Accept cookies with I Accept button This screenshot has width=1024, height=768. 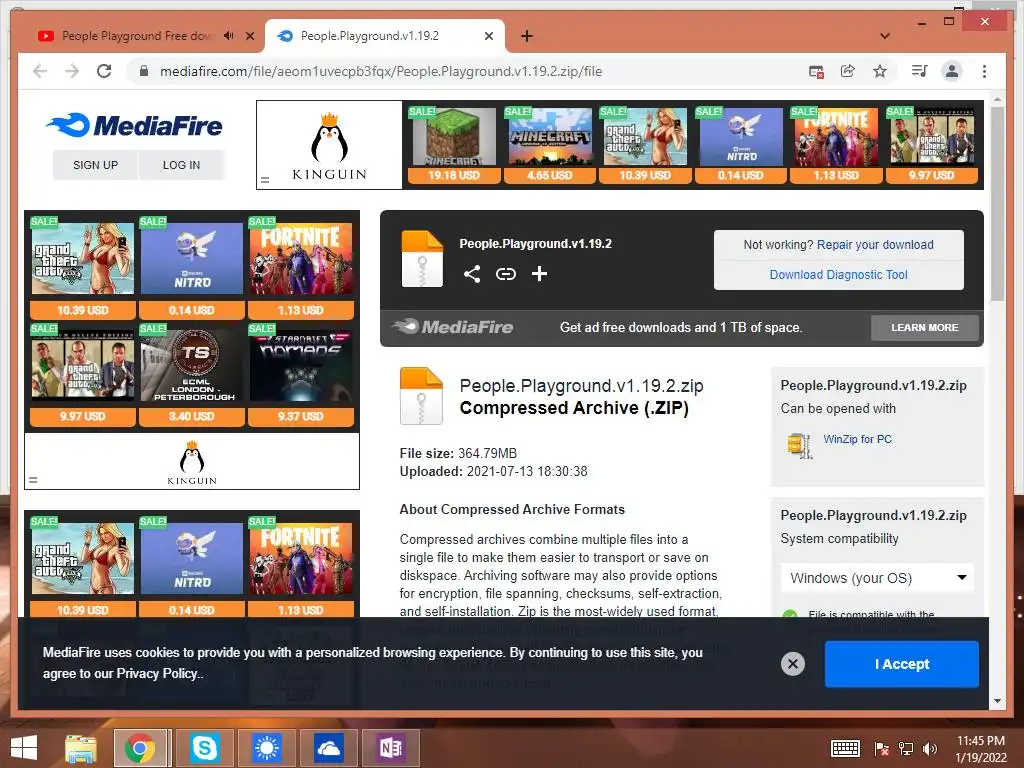point(901,664)
